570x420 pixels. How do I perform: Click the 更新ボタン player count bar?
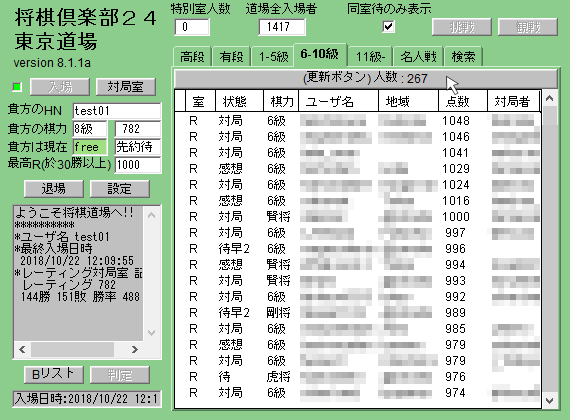[x=365, y=78]
